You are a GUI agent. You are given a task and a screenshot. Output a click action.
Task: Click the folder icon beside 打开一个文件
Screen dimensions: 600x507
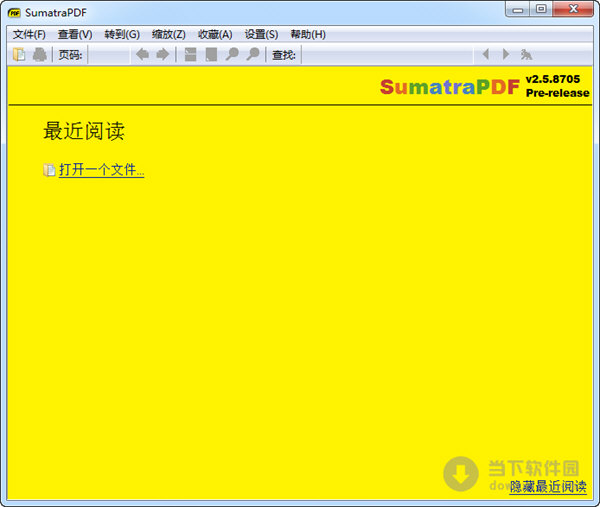49,170
